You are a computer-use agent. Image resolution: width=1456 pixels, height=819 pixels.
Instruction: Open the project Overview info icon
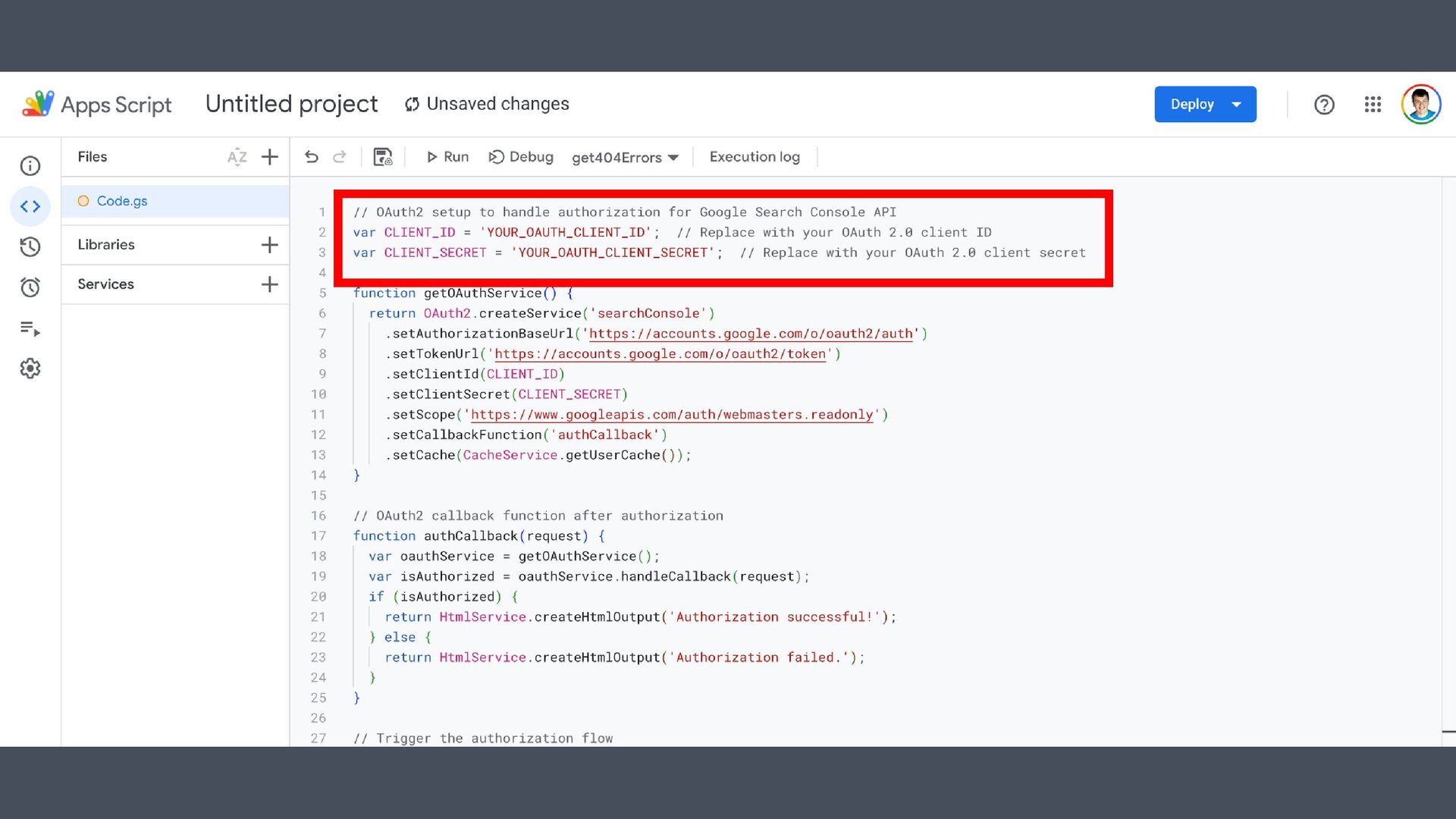[30, 166]
